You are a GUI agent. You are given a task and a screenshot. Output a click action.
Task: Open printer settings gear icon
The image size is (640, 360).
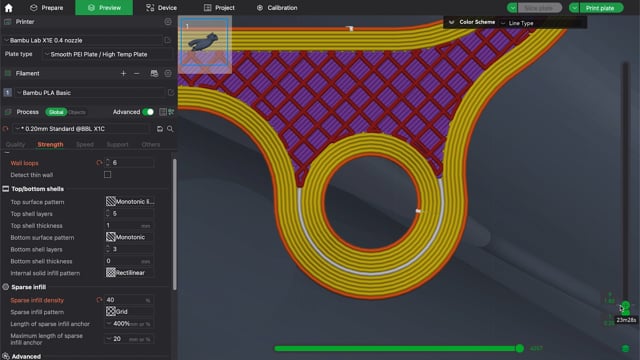[168, 22]
